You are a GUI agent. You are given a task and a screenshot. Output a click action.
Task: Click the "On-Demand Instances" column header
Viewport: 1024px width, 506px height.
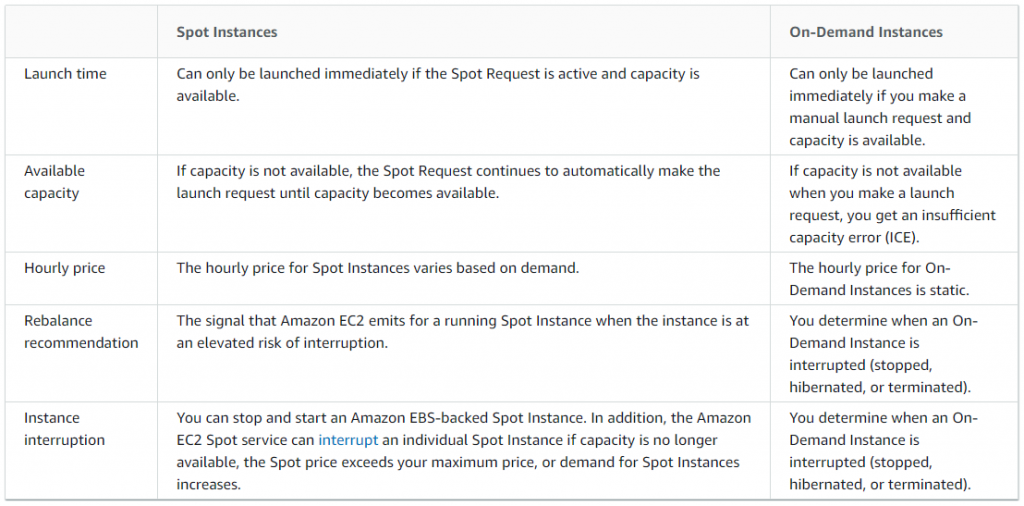point(866,32)
